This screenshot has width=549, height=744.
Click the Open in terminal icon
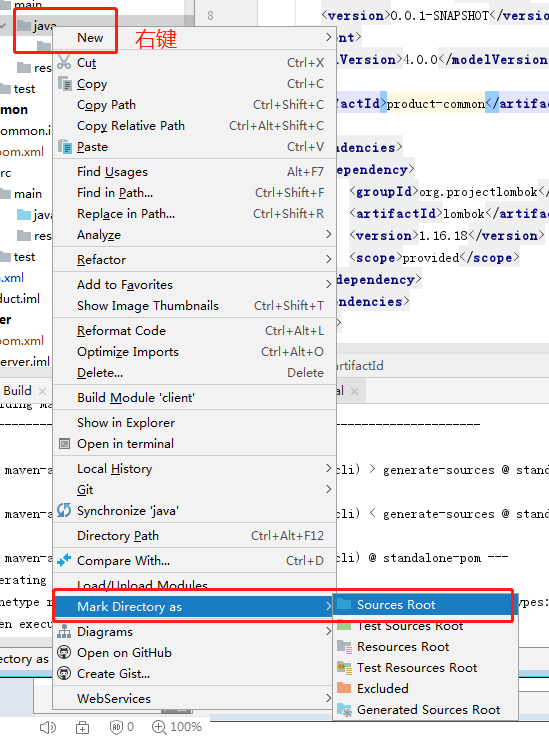(x=64, y=444)
